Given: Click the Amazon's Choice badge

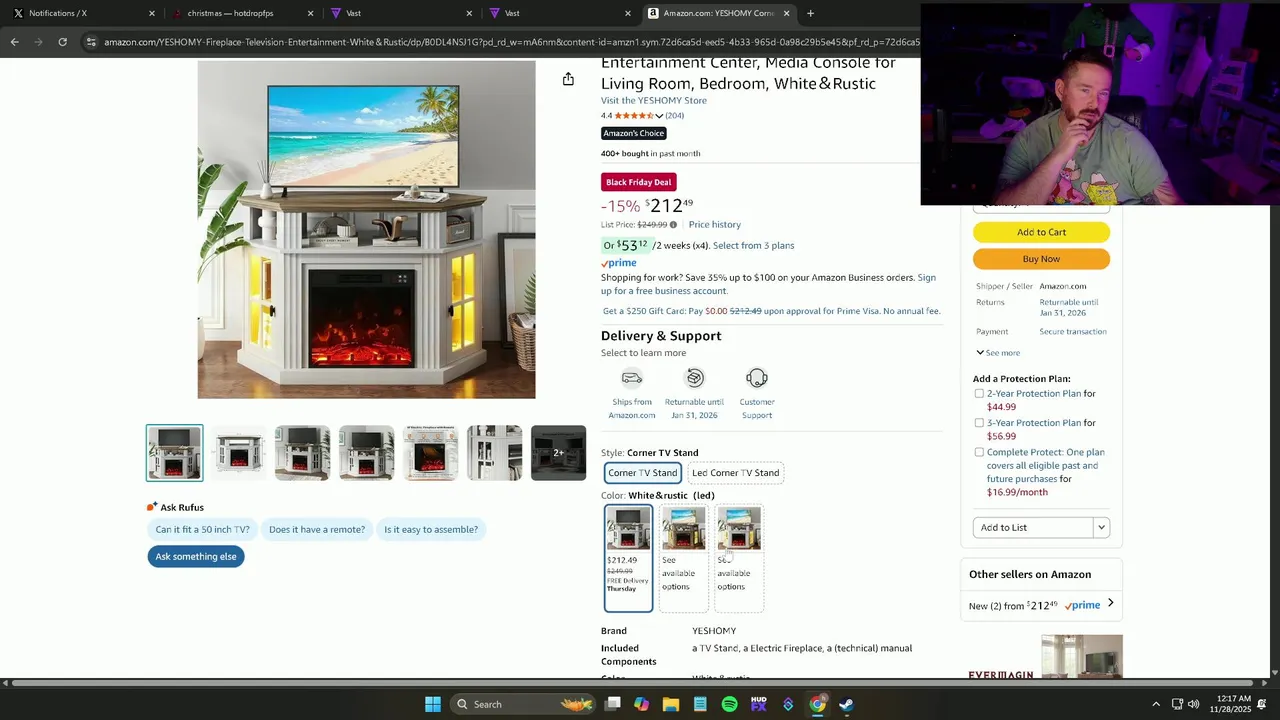Looking at the screenshot, I should coord(634,133).
